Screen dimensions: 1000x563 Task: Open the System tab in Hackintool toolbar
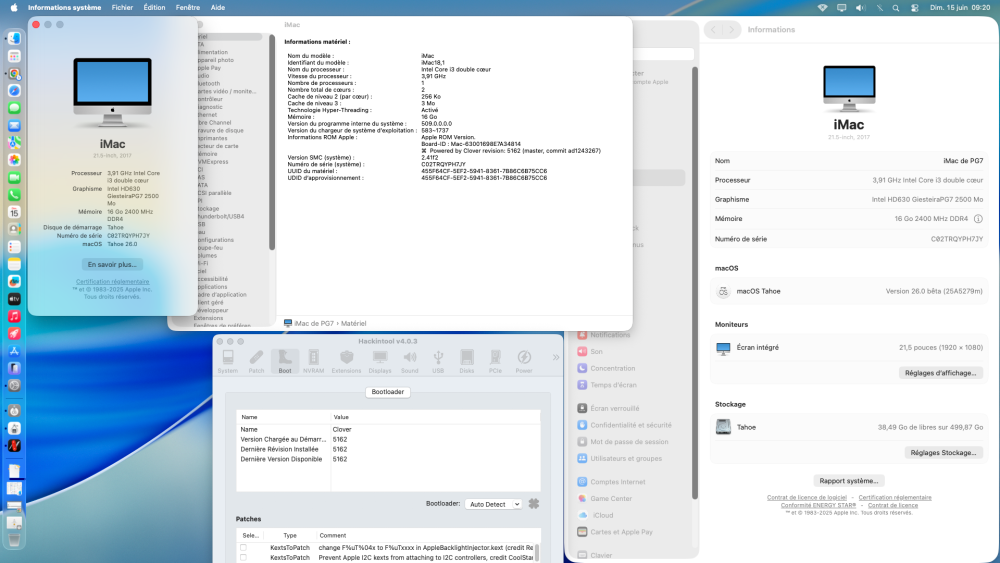pos(228,362)
